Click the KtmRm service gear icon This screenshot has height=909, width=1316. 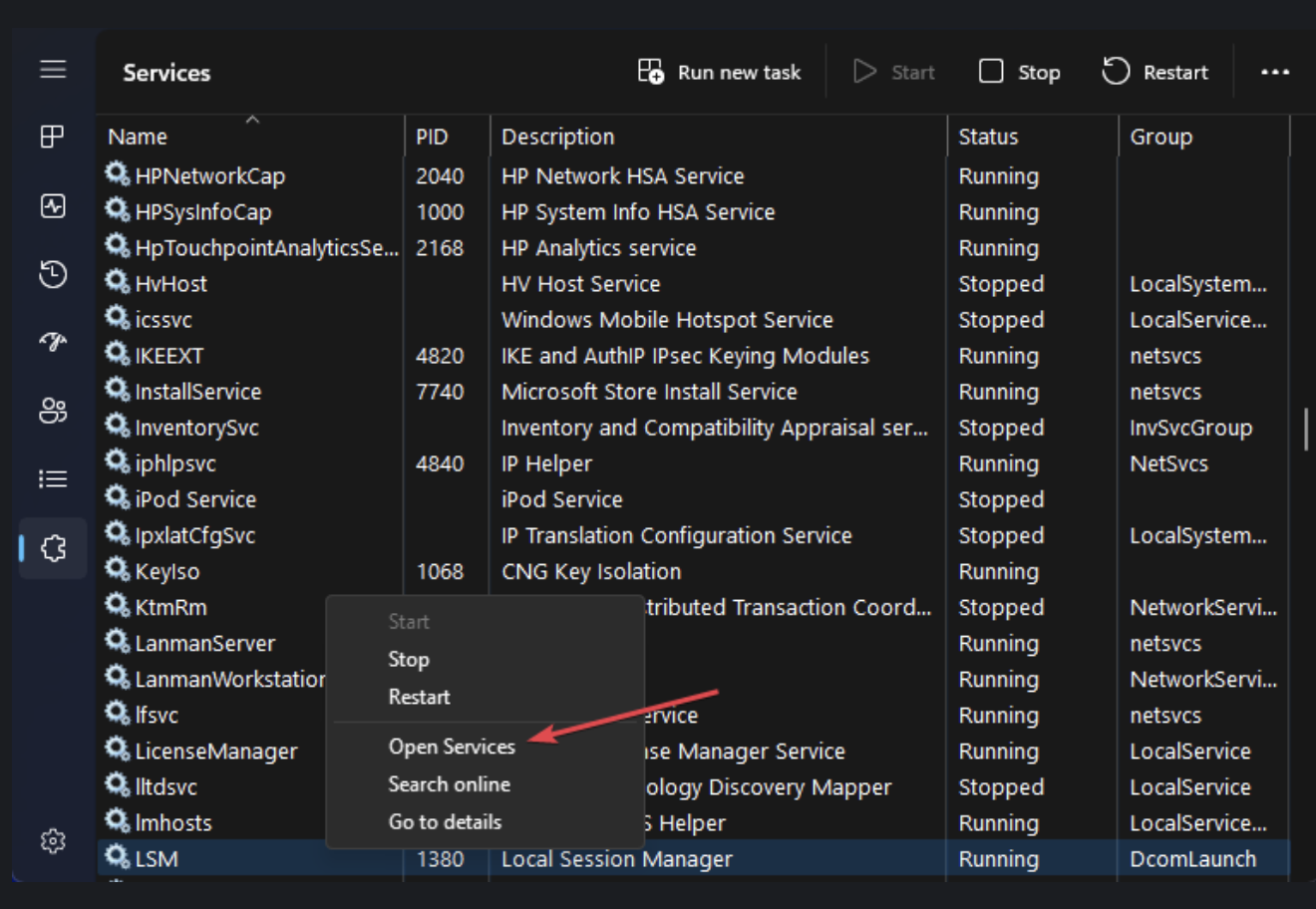pos(118,605)
